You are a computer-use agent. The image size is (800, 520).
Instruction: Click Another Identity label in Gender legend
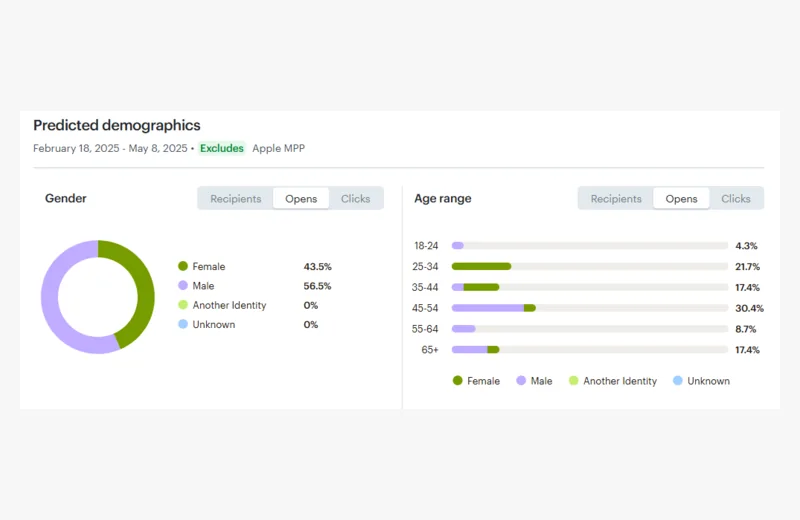(229, 305)
